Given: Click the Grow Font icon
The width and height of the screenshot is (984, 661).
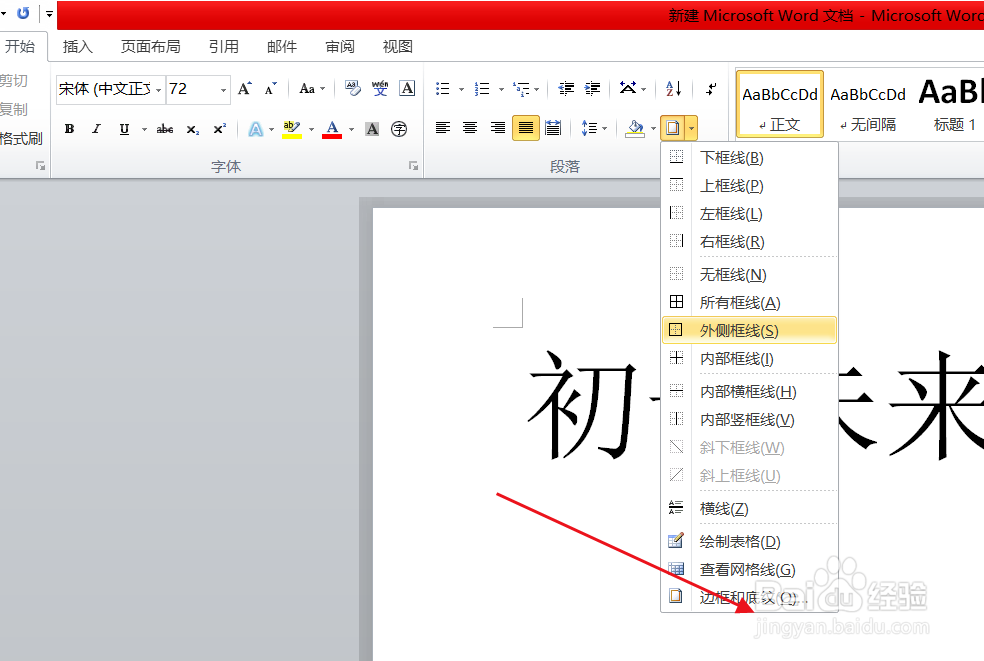Looking at the screenshot, I should pos(243,87).
